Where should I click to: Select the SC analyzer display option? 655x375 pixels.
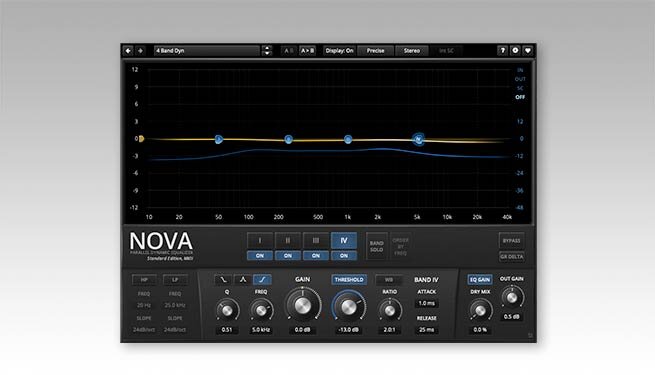tap(520, 88)
